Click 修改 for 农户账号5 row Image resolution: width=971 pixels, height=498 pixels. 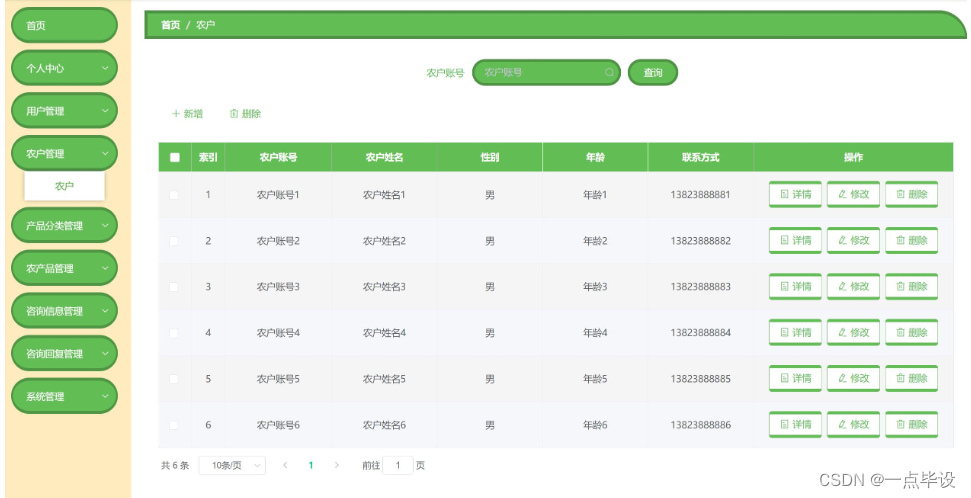(x=853, y=378)
